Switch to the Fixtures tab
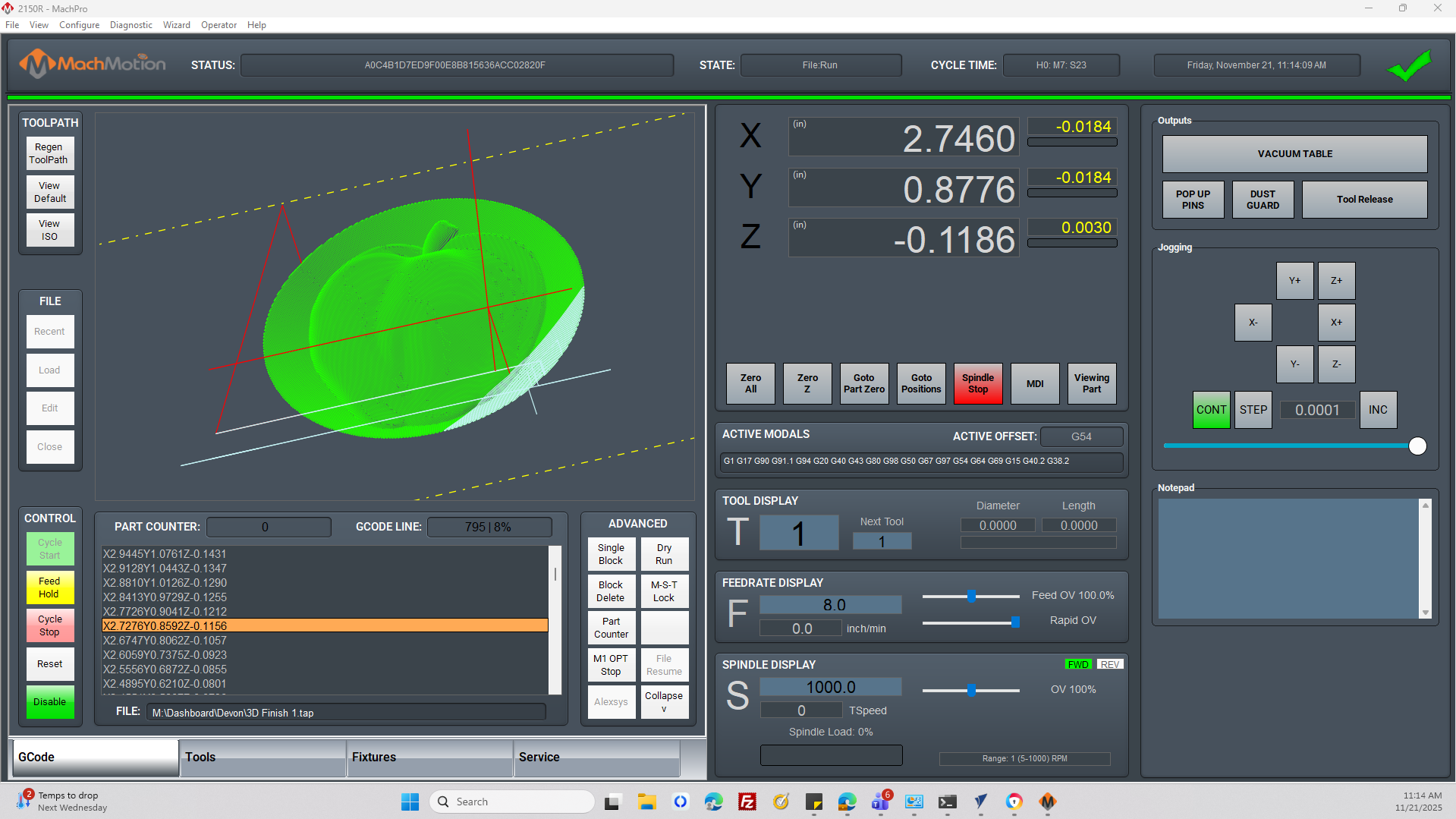 click(429, 758)
